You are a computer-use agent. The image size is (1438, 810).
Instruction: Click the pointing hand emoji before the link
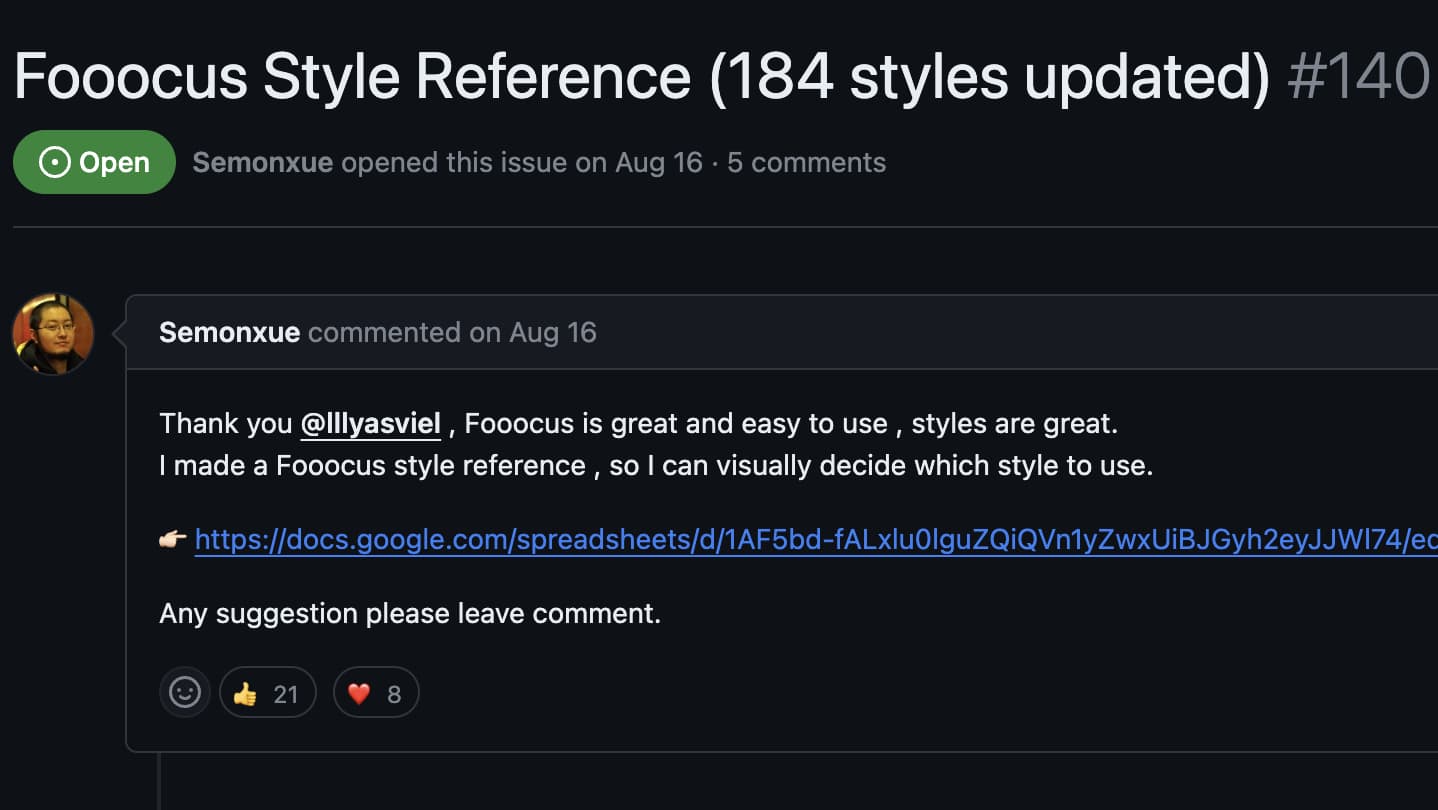(x=173, y=541)
